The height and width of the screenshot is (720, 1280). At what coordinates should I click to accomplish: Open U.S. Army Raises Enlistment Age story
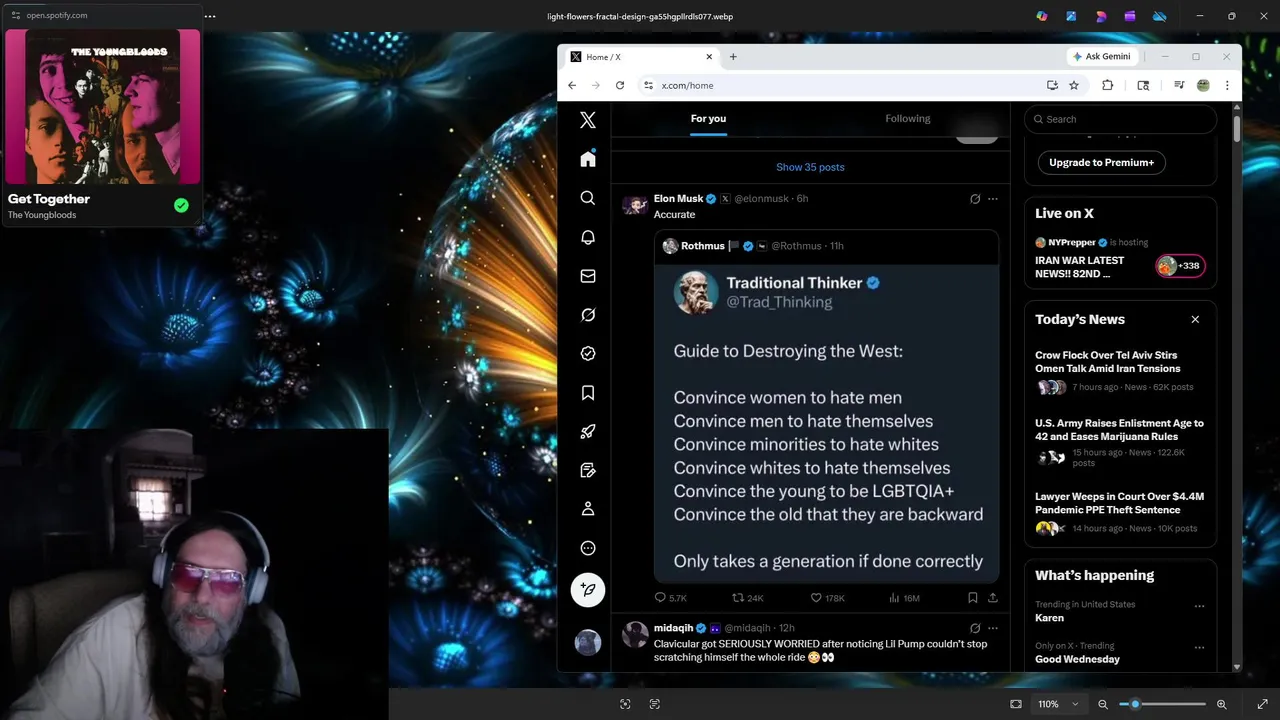click(1119, 430)
